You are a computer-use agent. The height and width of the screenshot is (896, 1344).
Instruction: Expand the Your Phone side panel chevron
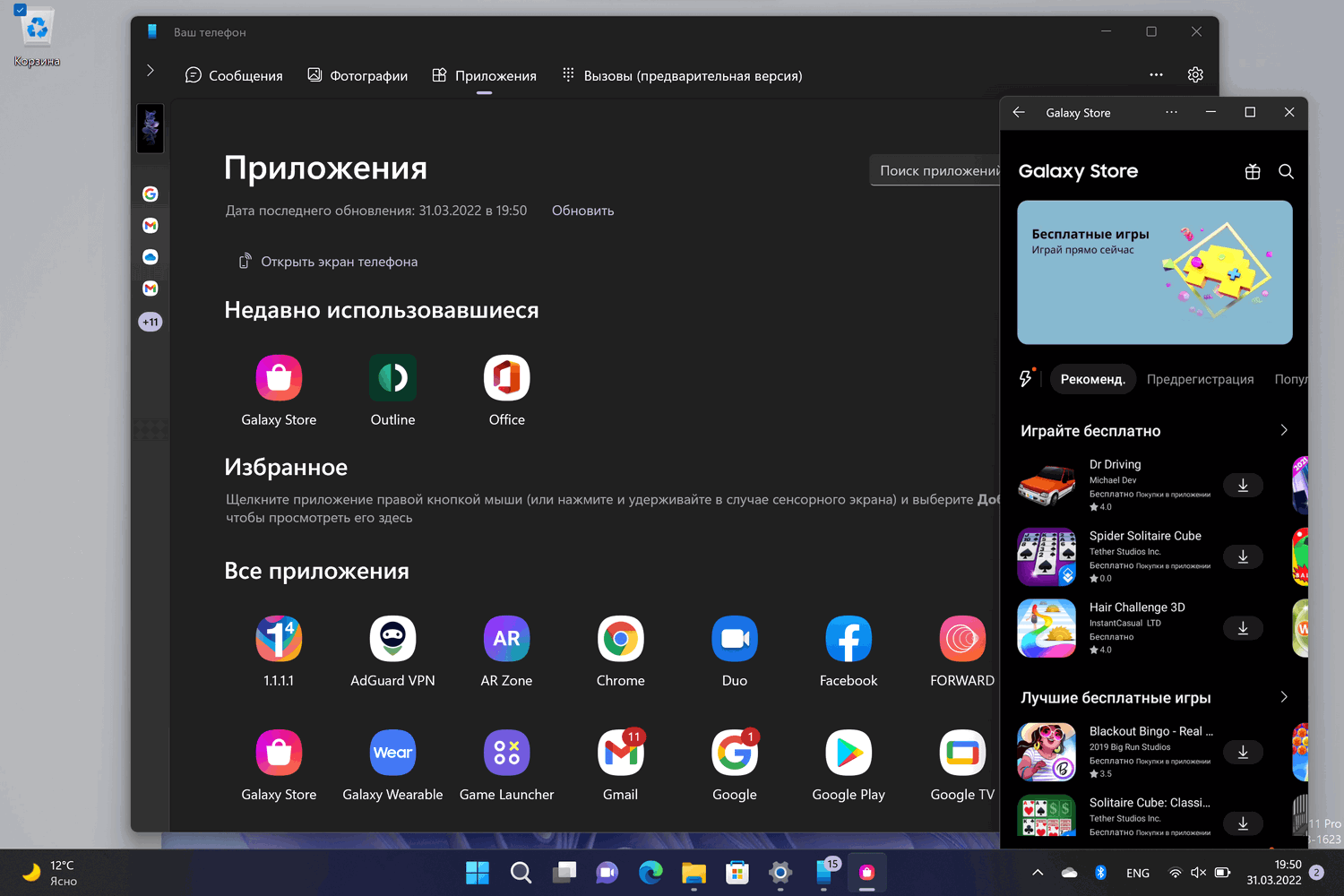pyautogui.click(x=151, y=70)
